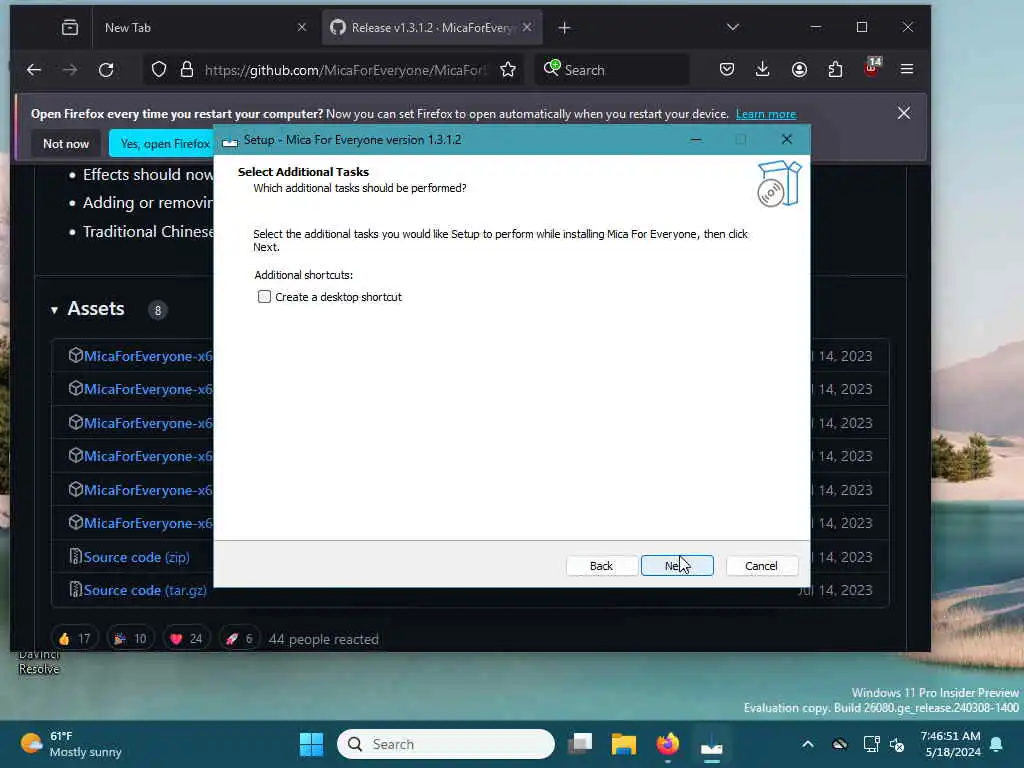Click the network display tray icon
Image resolution: width=1024 pixels, height=768 pixels.
[x=871, y=744]
